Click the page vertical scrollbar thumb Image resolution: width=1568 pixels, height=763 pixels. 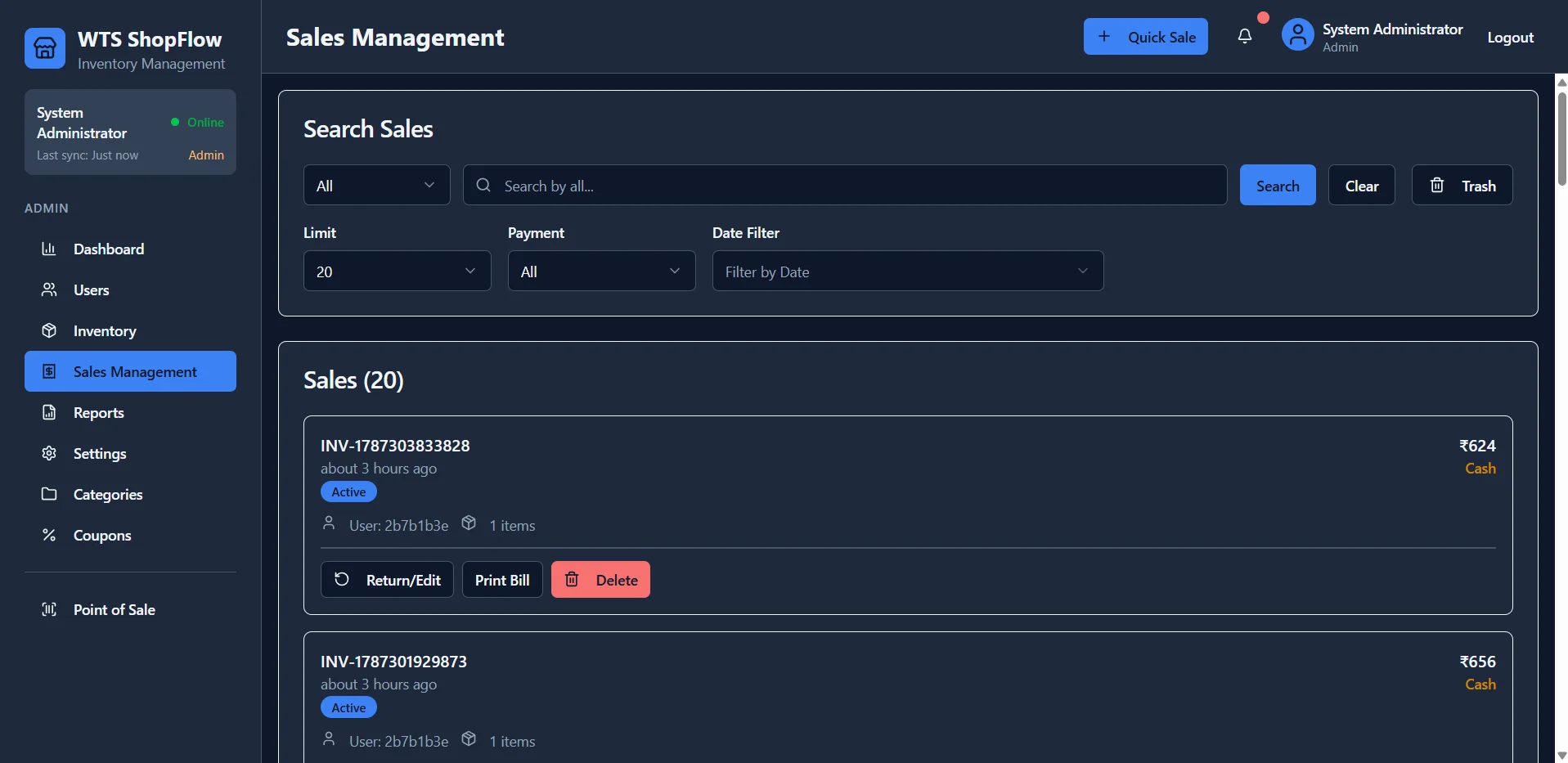(1561, 139)
